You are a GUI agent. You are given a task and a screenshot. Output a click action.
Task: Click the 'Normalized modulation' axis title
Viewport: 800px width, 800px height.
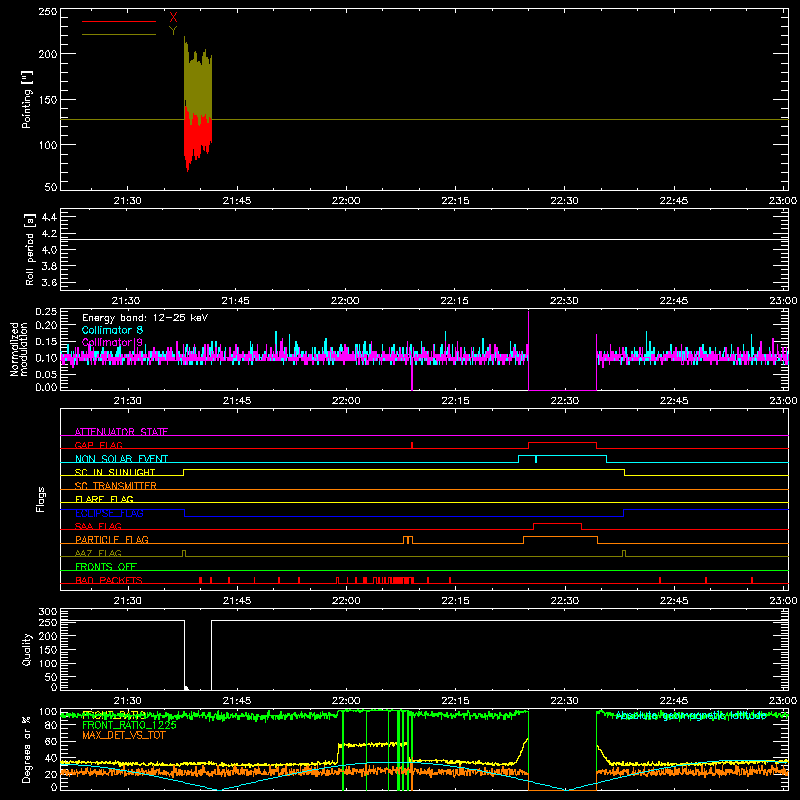click(x=19, y=349)
